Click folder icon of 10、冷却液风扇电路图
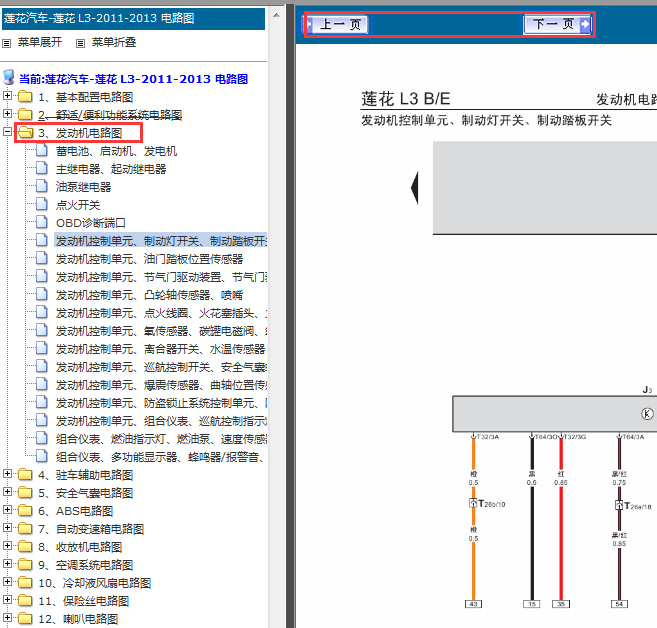This screenshot has width=657, height=628. 25,582
